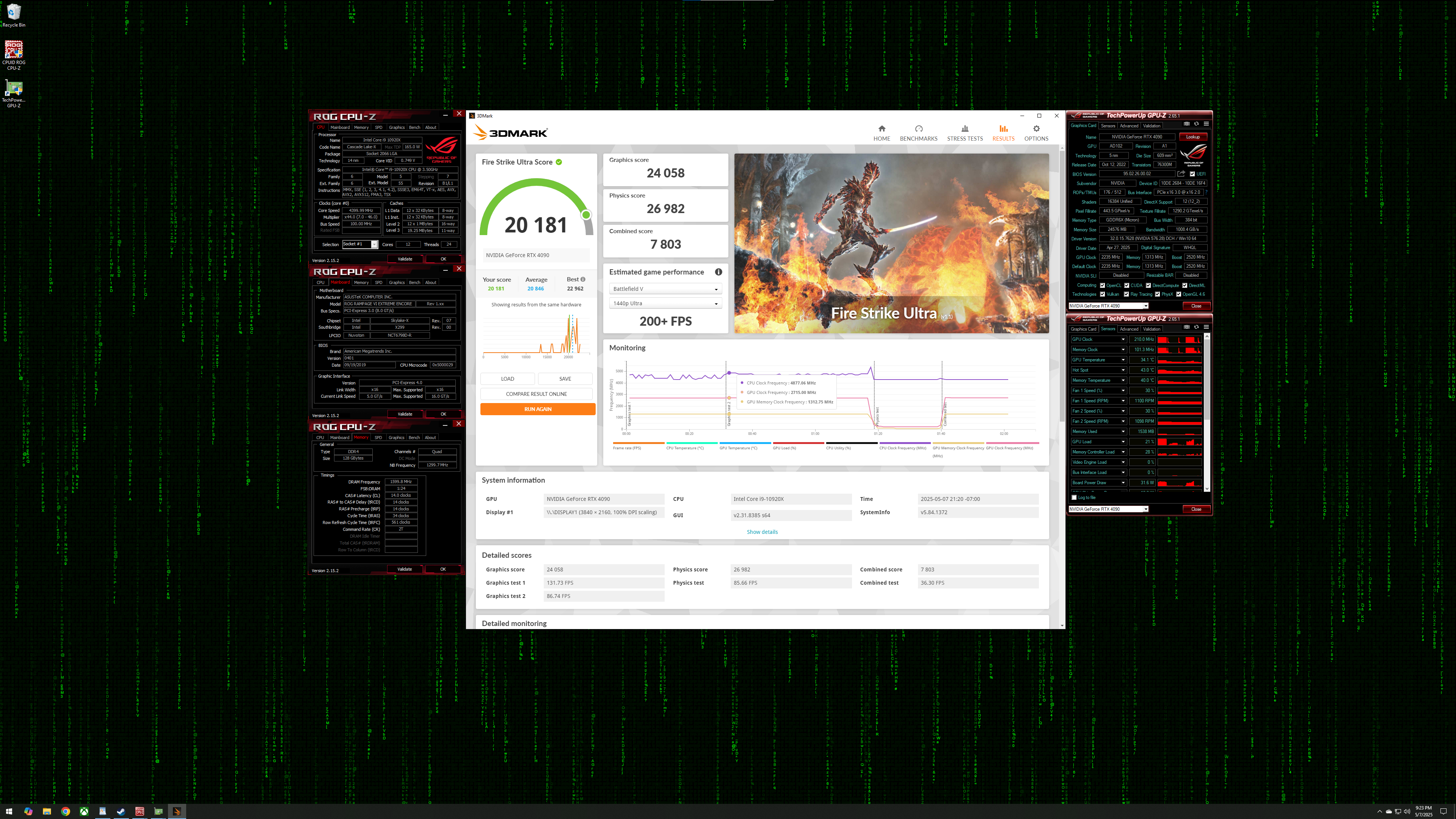Select the TechPowerUp GPU-Z desktop shortcut
Viewport: 1456px width, 819px height.
[x=14, y=94]
